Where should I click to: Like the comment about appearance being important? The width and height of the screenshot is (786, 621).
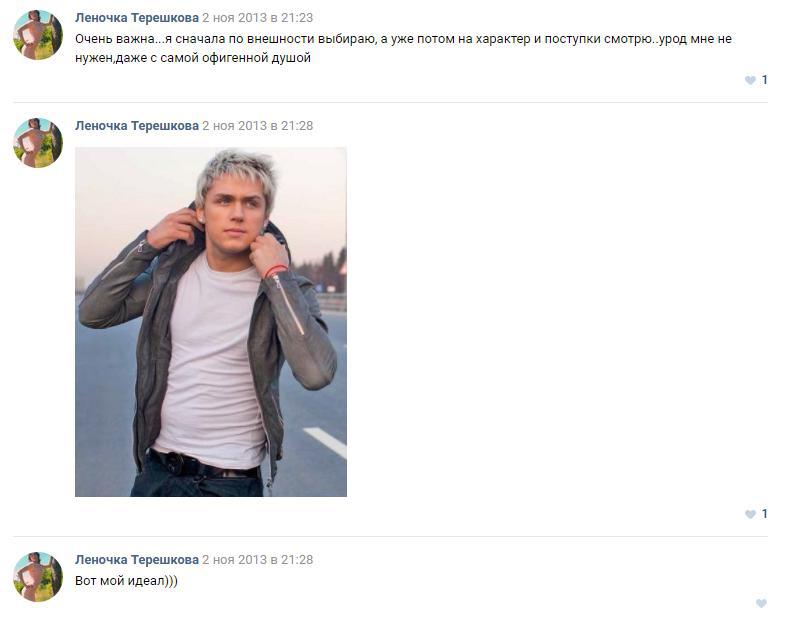click(x=750, y=80)
